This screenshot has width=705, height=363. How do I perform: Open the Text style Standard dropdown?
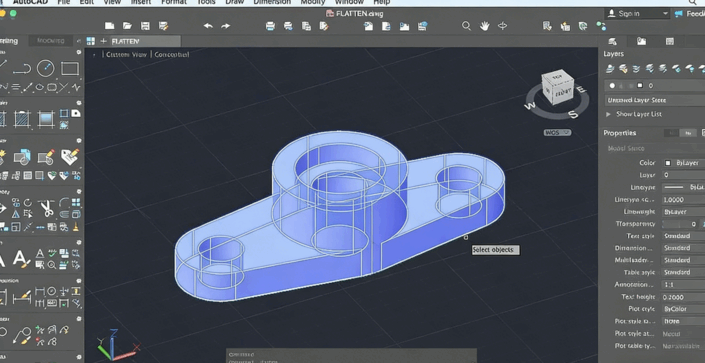pyautogui.click(x=683, y=236)
